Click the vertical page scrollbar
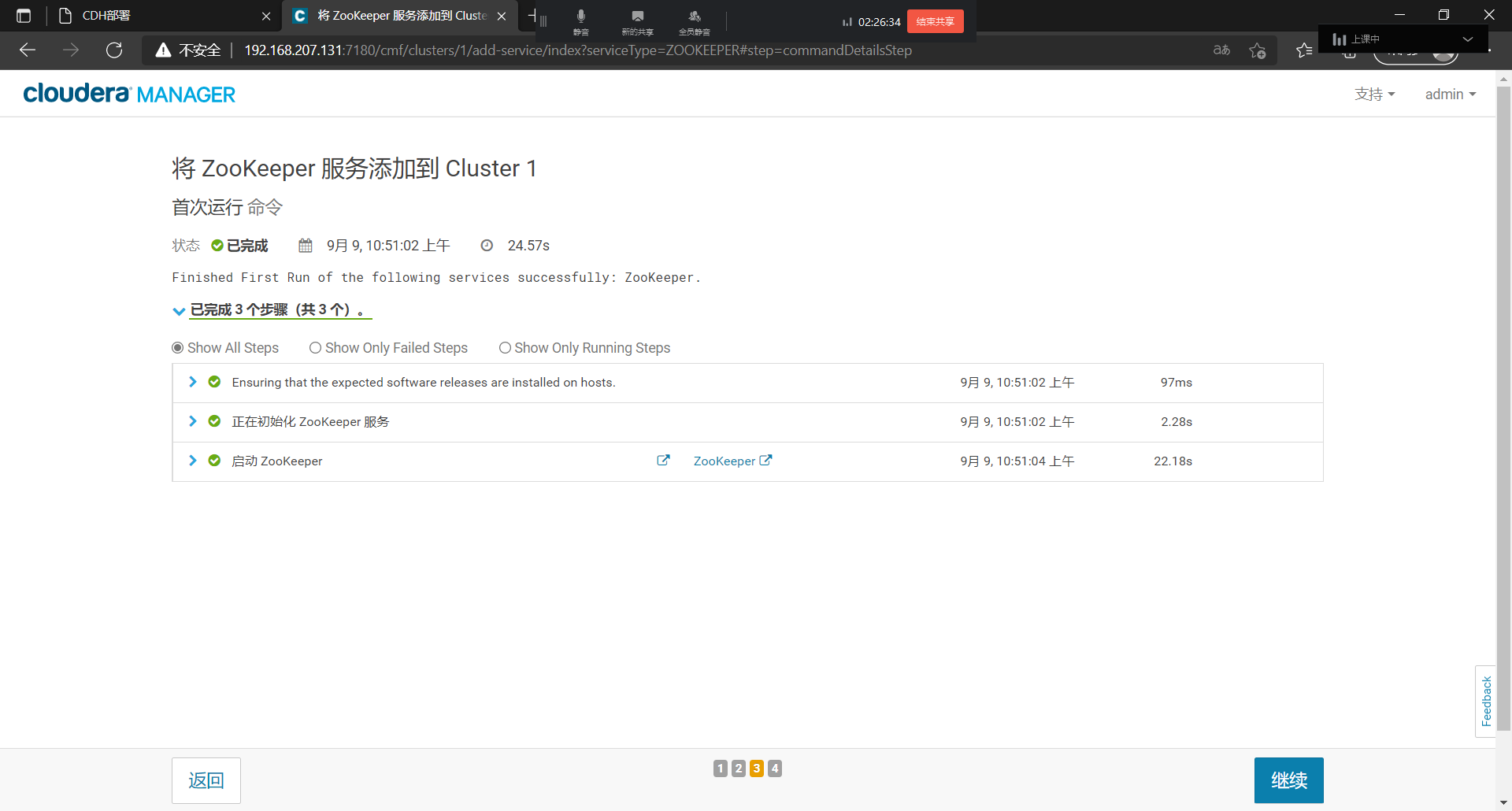 [1503, 409]
